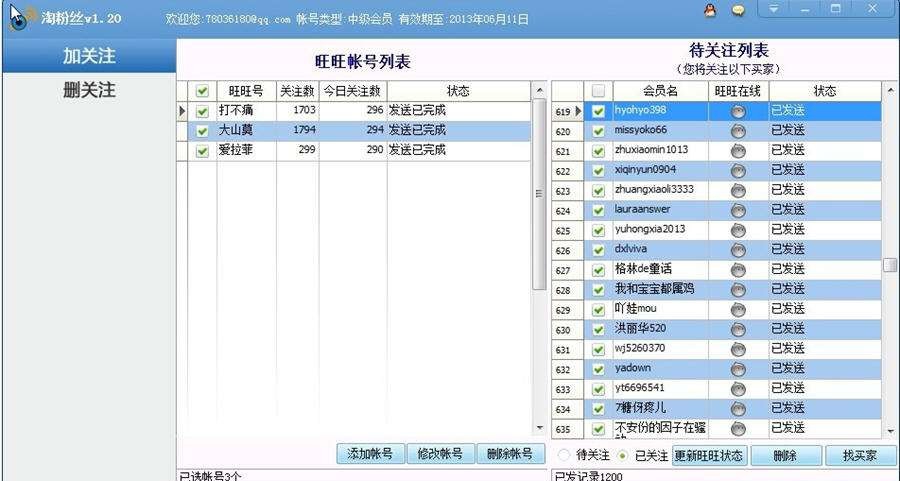The width and height of the screenshot is (900, 481).
Task: Click online status icon for xiqinyun0904
Action: 738,171
